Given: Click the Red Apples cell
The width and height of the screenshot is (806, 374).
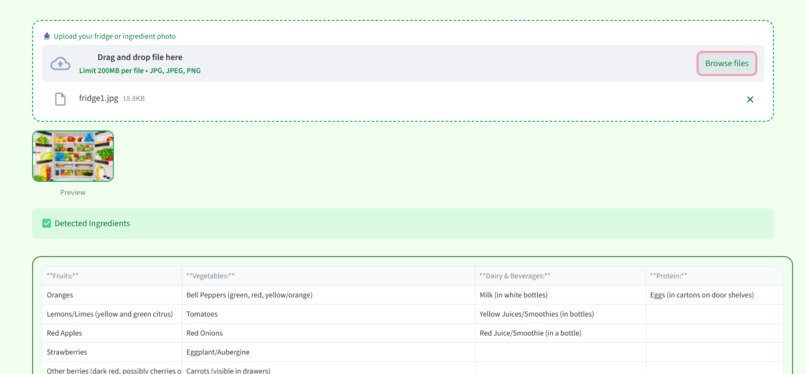Looking at the screenshot, I should point(112,333).
